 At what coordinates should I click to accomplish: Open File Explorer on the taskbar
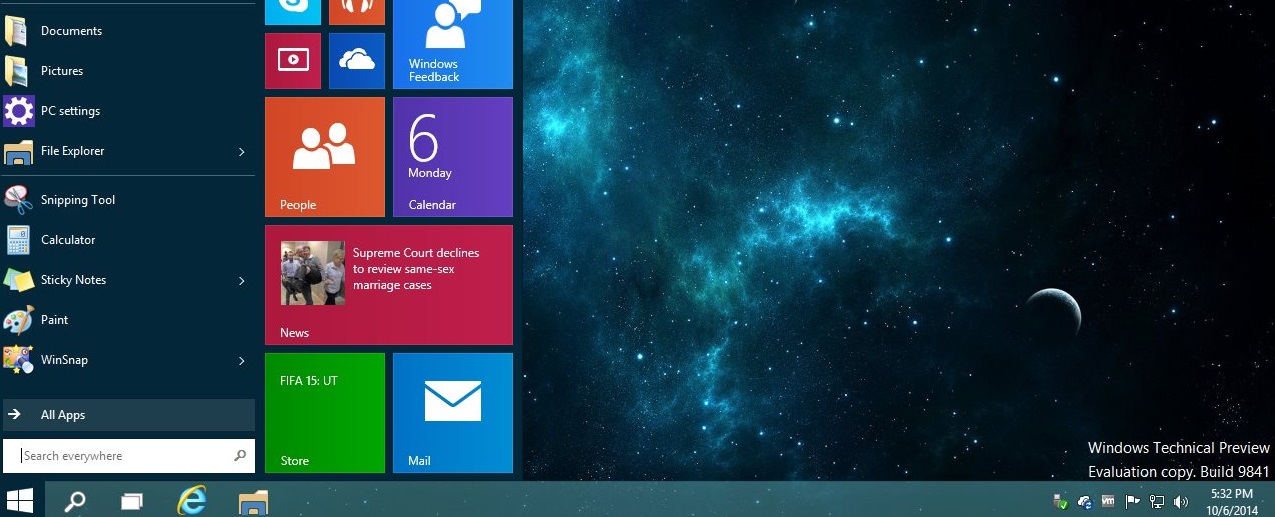coord(254,500)
